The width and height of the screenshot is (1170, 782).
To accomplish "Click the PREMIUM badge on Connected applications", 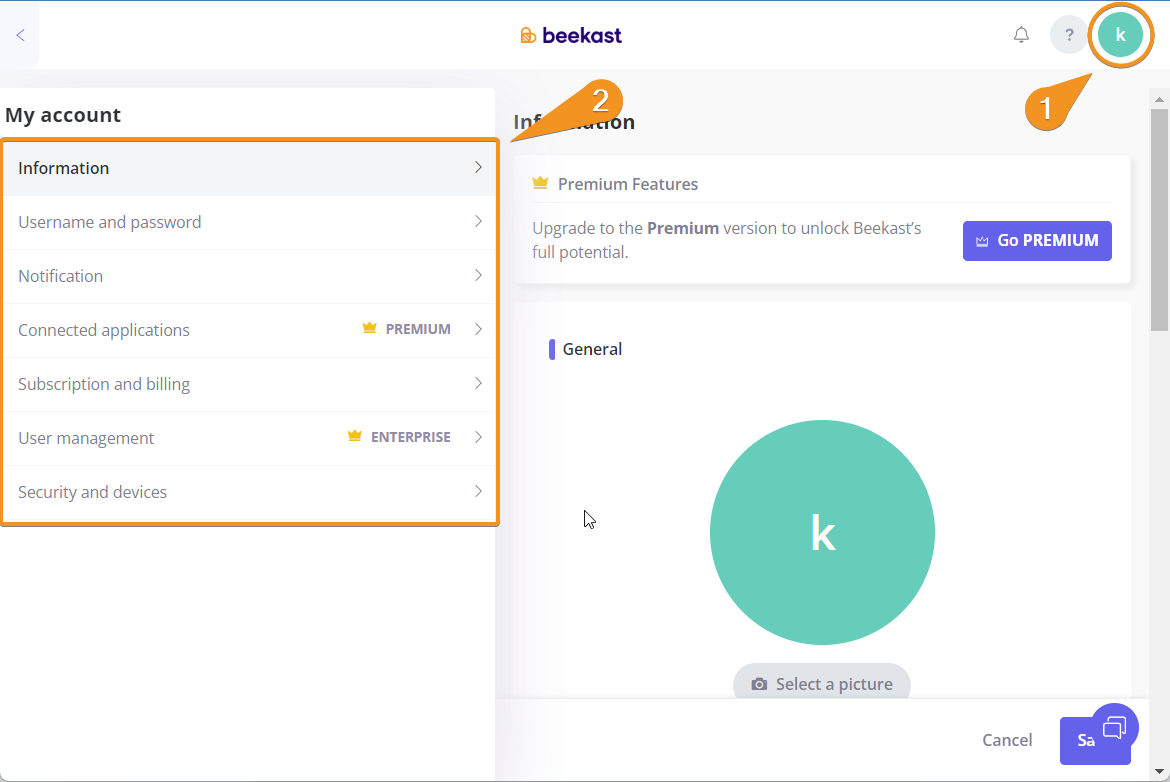I will (x=407, y=329).
